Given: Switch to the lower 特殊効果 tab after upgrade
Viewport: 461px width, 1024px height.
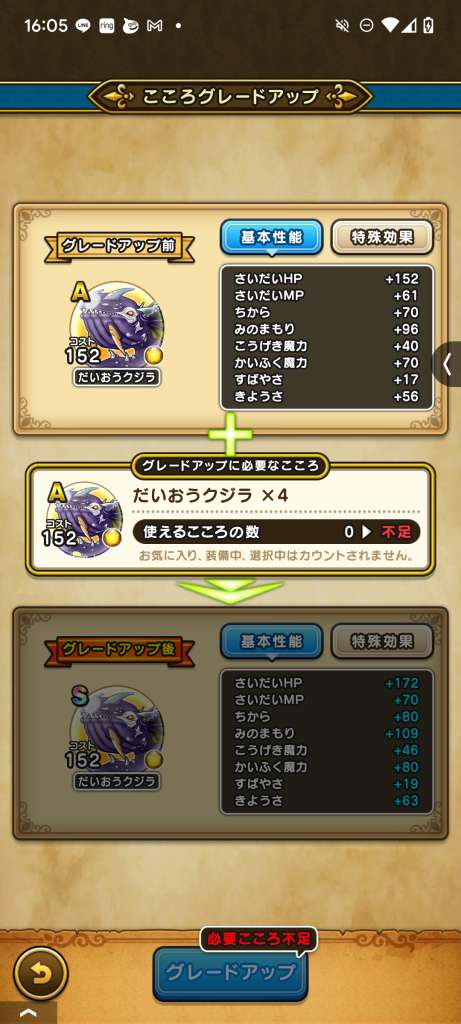Looking at the screenshot, I should (x=382, y=641).
